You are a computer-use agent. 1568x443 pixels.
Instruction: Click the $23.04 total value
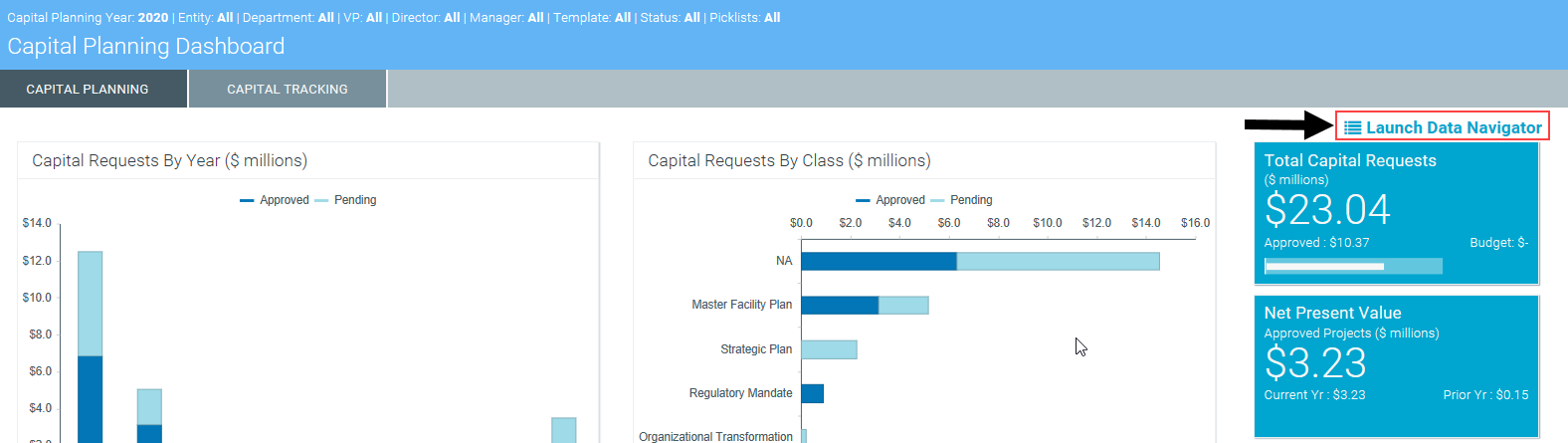1327,210
